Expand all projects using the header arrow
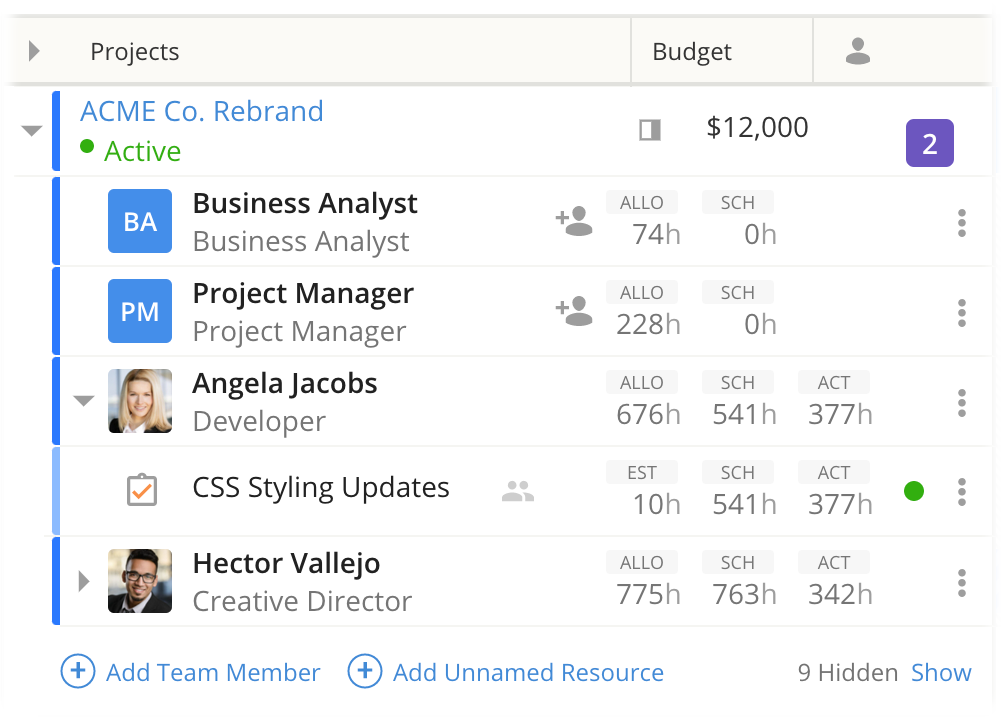Image resolution: width=1001 pixels, height=717 pixels. point(34,51)
